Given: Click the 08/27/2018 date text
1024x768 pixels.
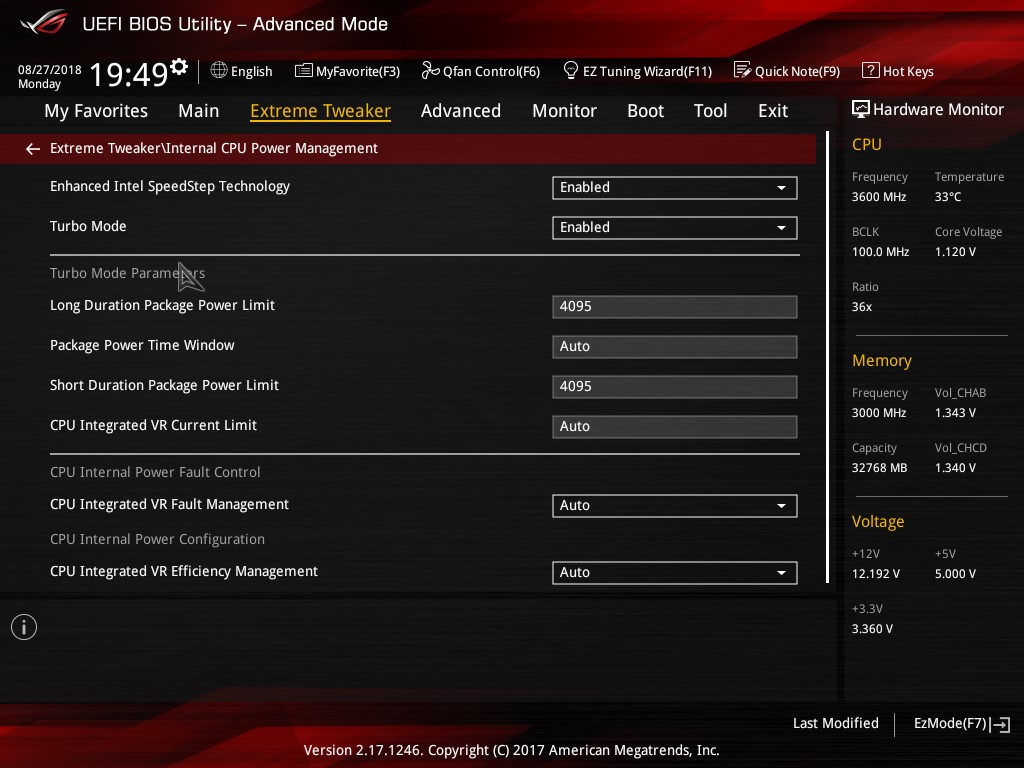Looking at the screenshot, I should point(50,70).
